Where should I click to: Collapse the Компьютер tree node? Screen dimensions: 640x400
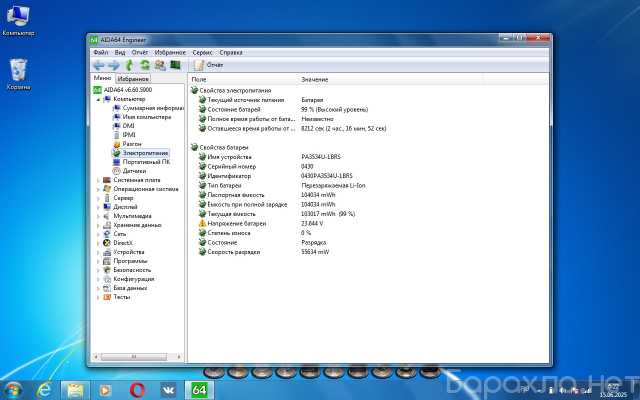coord(98,99)
